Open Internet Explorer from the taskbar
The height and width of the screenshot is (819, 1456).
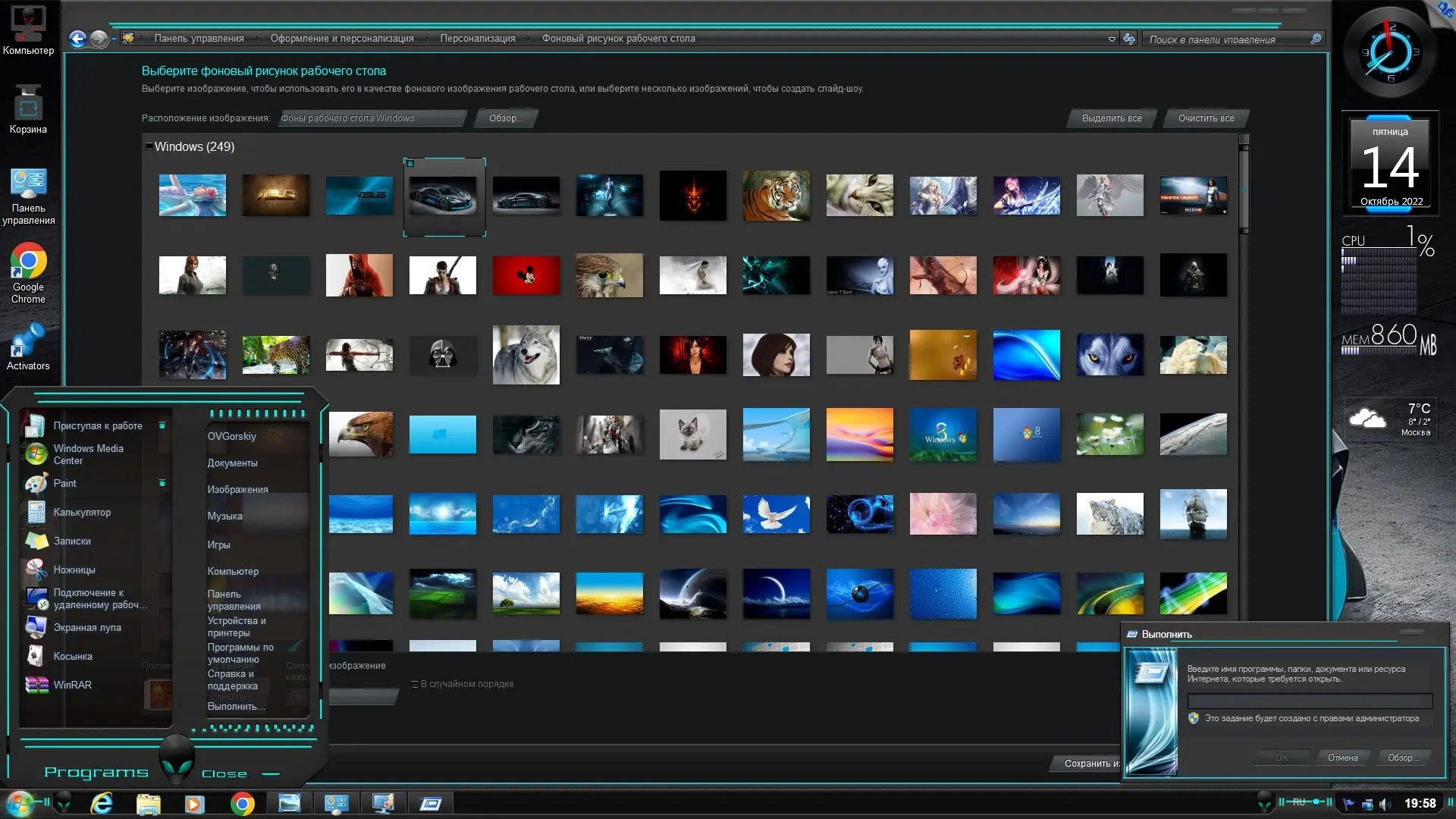(102, 804)
